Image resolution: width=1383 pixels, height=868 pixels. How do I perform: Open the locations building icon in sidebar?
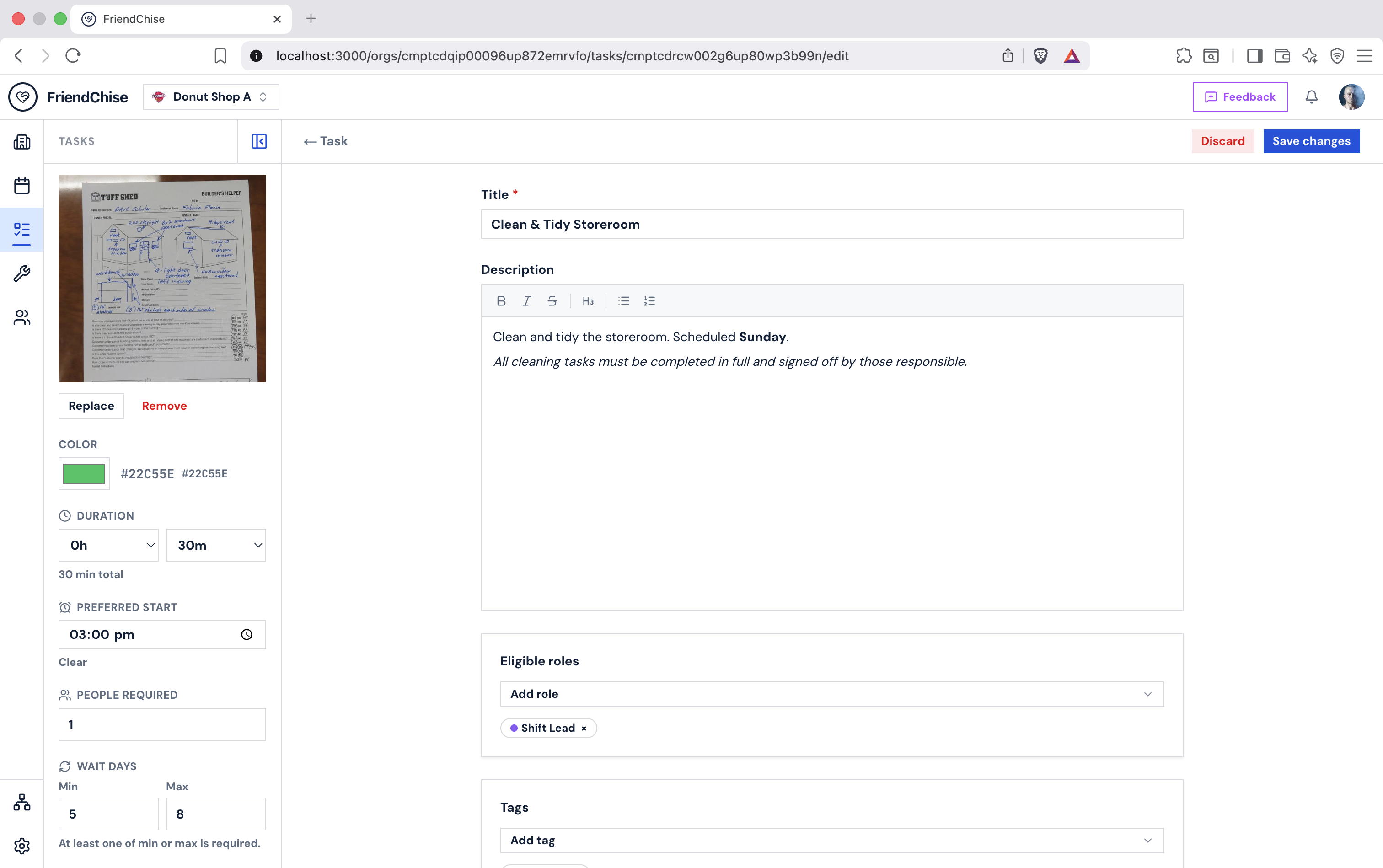pyautogui.click(x=22, y=142)
